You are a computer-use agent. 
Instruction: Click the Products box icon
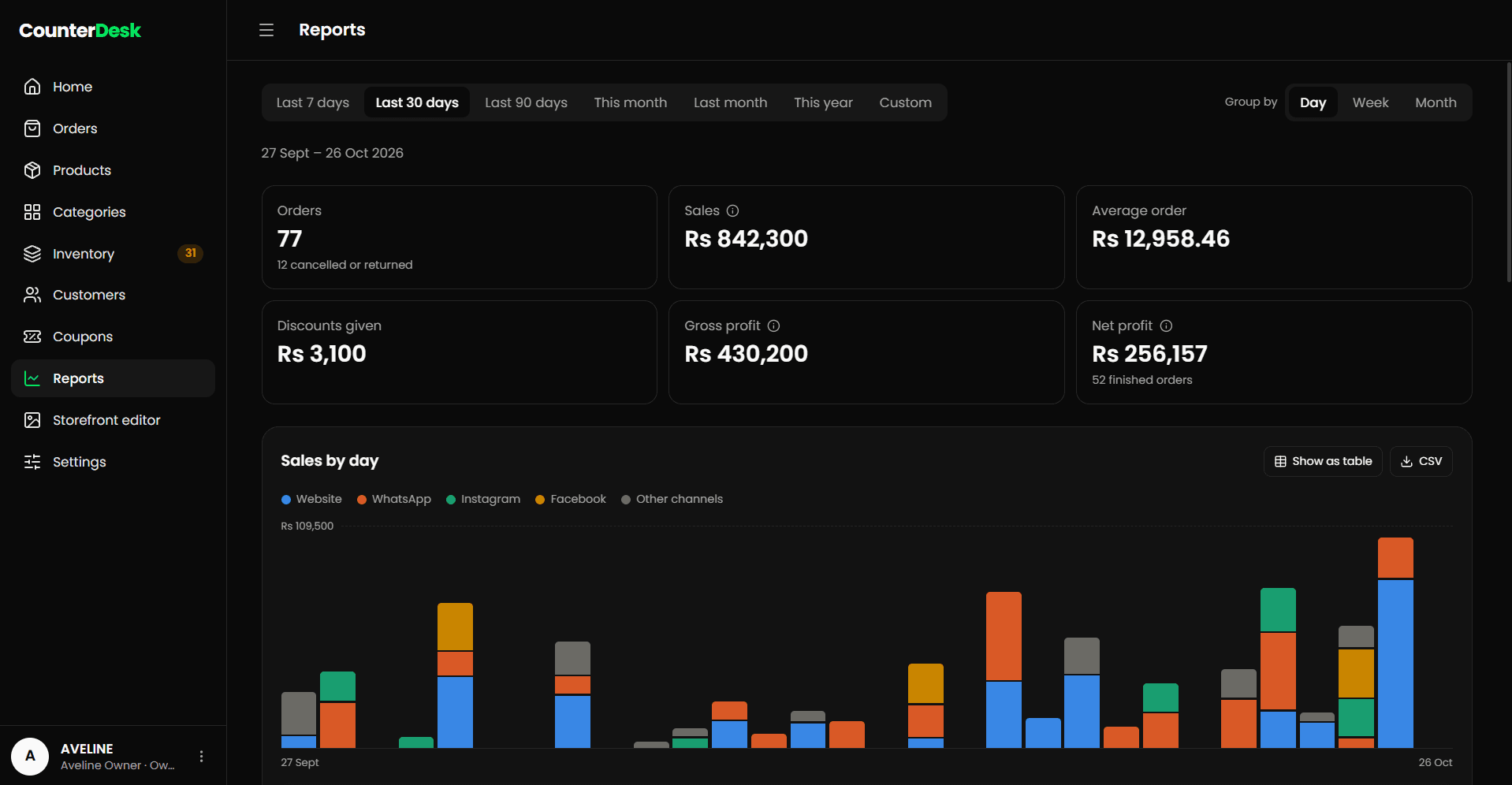(x=32, y=170)
